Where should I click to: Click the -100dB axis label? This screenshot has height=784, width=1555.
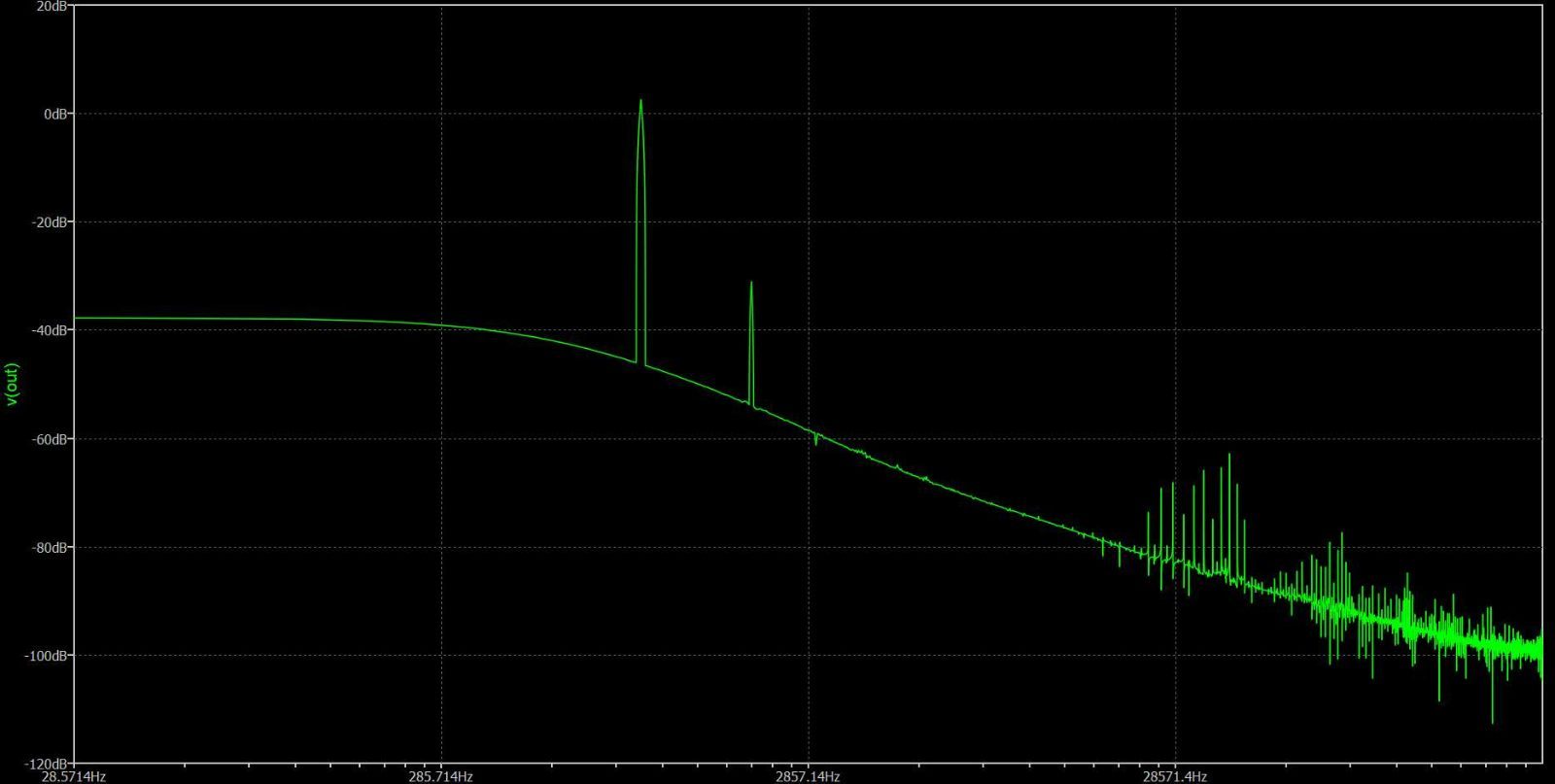(x=45, y=656)
